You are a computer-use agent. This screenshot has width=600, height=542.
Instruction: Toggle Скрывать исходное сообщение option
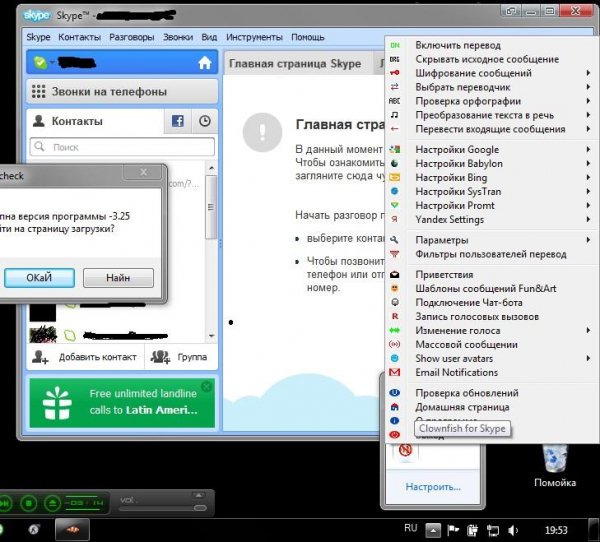coord(487,59)
